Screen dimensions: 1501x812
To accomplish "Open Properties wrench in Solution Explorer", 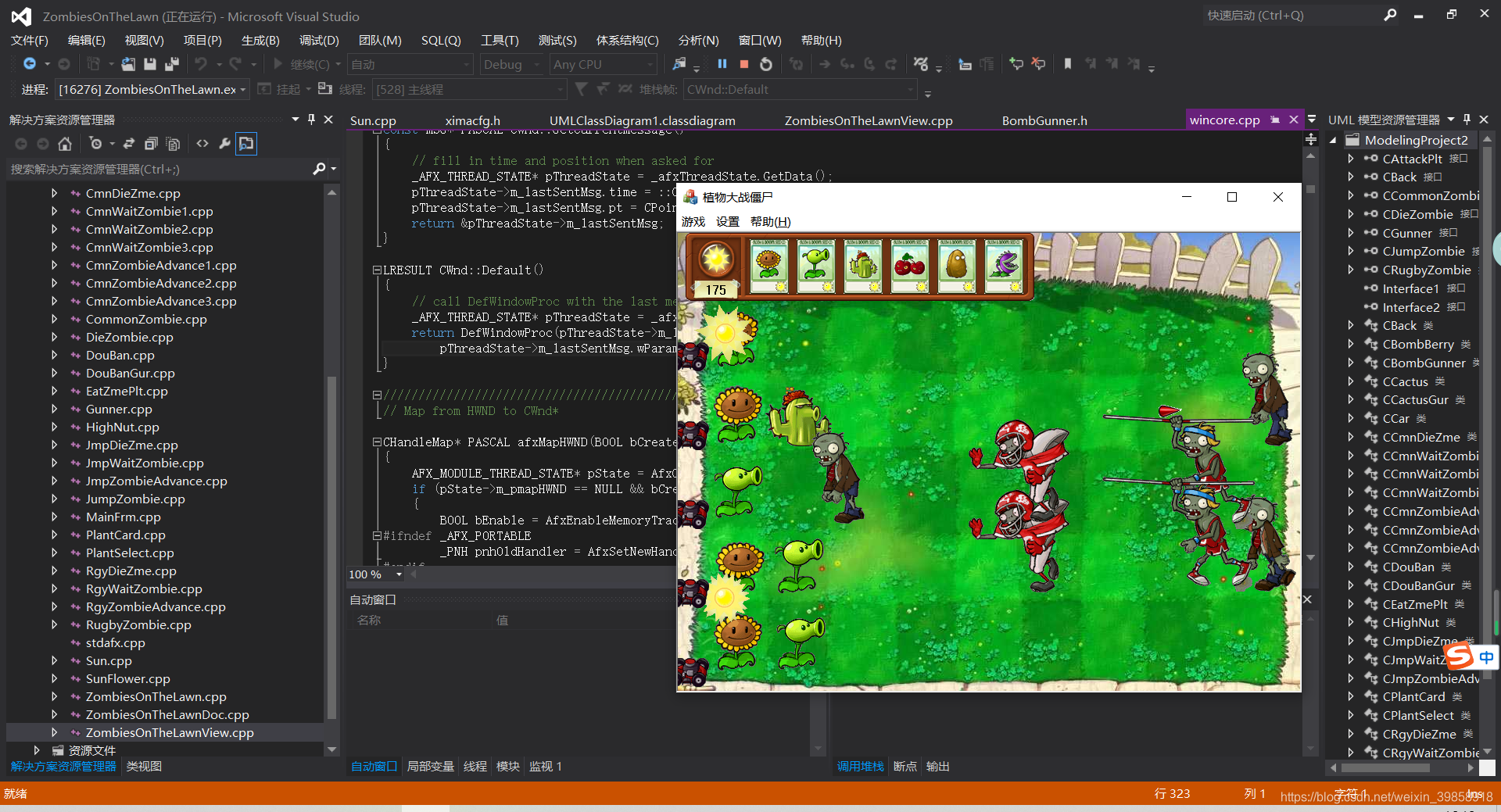I will coord(224,144).
